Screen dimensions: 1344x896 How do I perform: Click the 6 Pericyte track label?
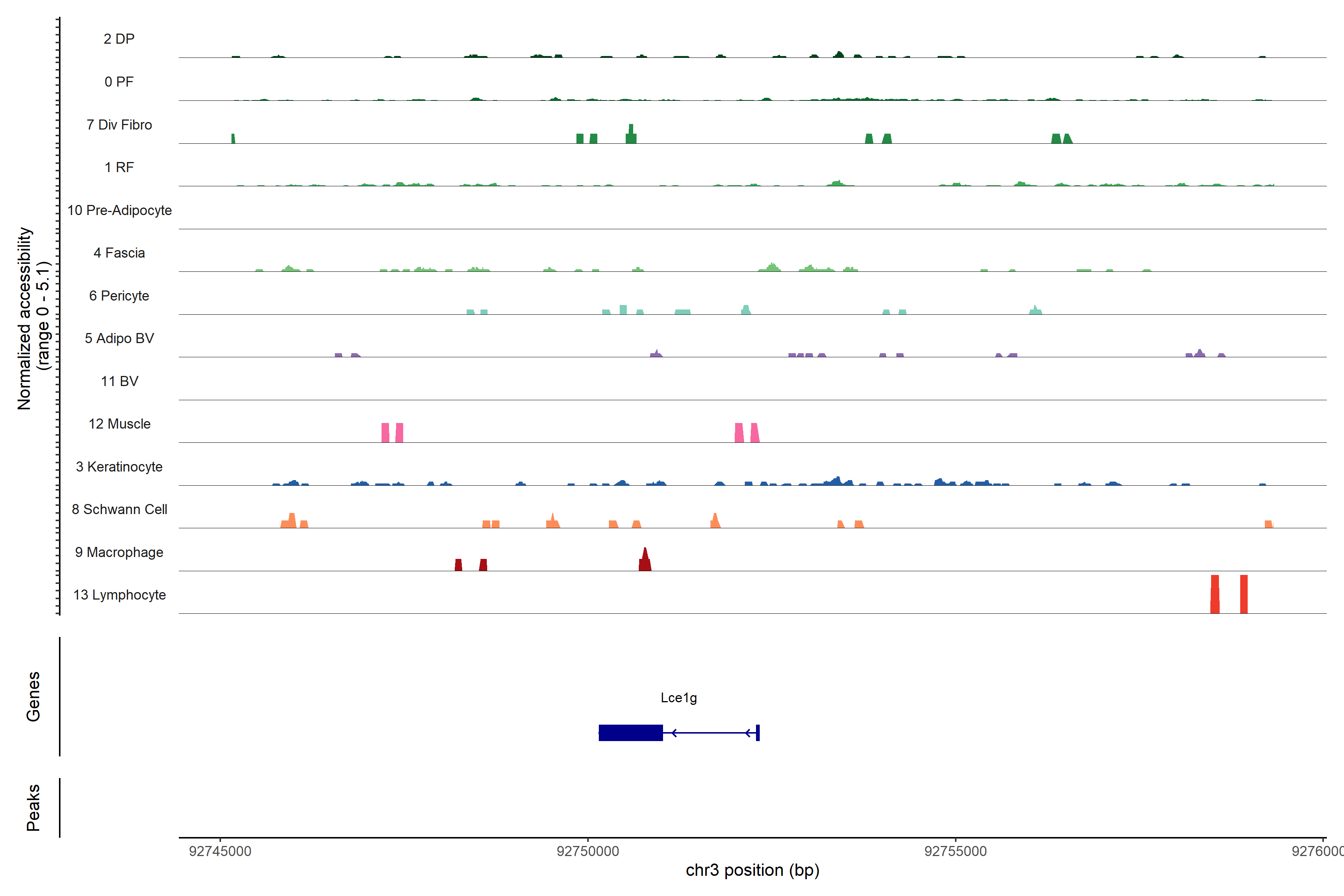coord(119,296)
